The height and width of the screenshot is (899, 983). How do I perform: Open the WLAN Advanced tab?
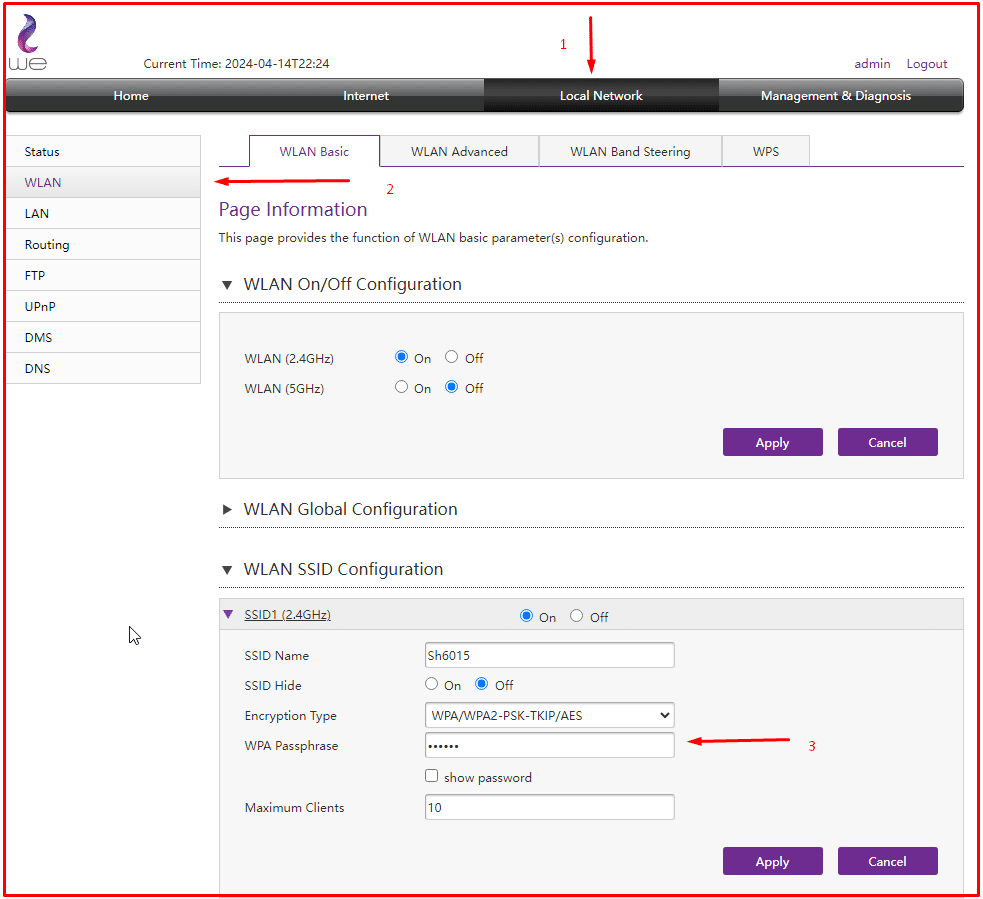click(x=459, y=152)
